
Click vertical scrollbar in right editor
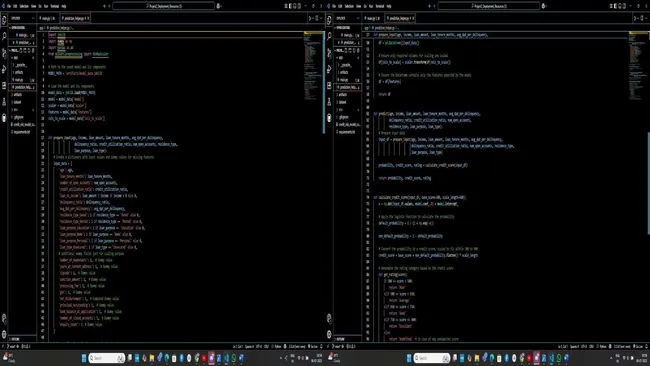tap(649, 183)
